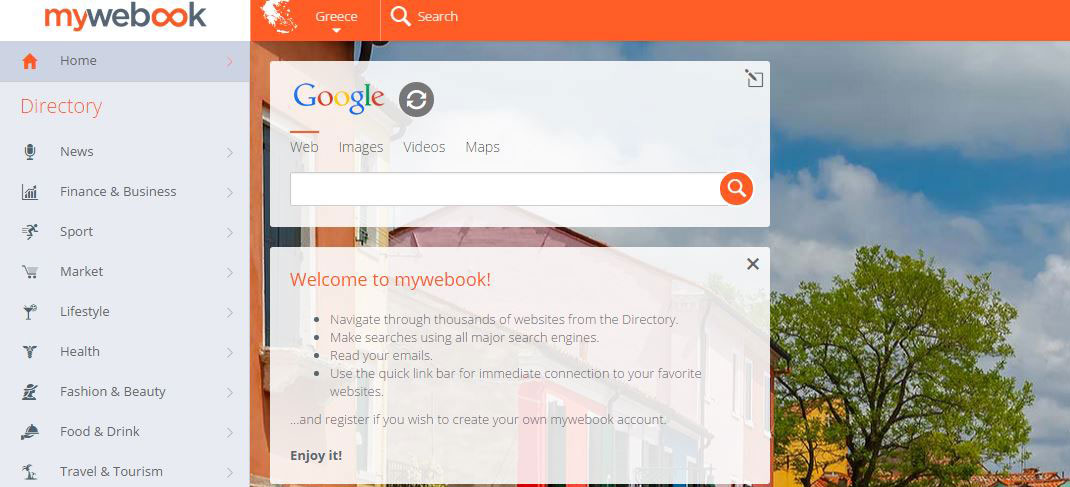This screenshot has width=1070, height=487.
Task: Select the Maps search tab
Action: tap(482, 147)
